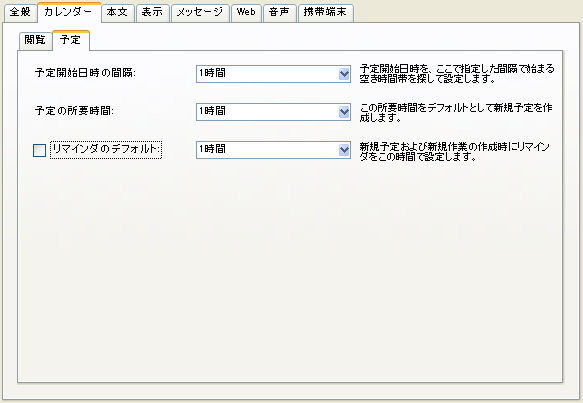Go to the メッセージ tab

[x=200, y=12]
